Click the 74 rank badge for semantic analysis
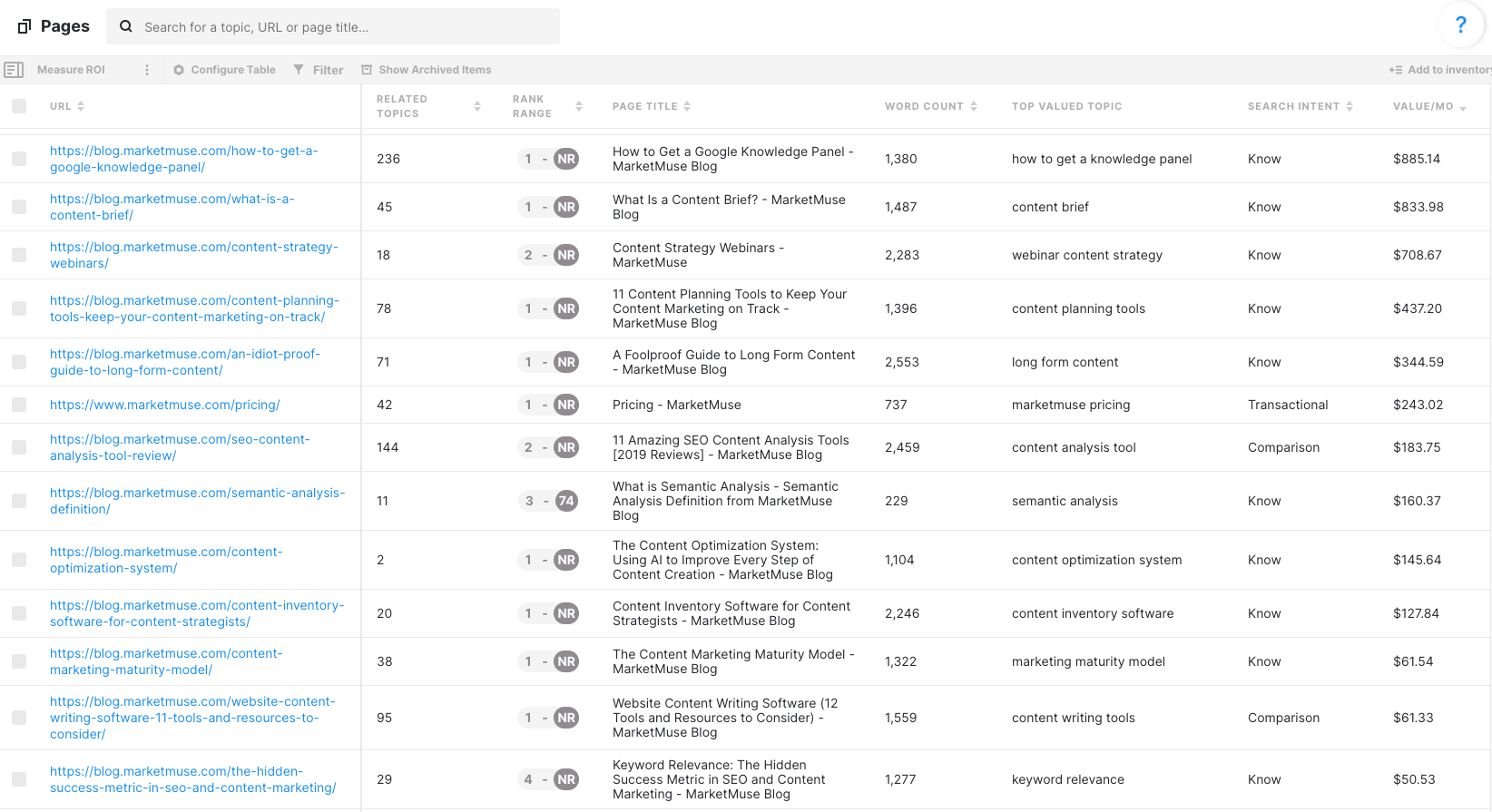 pos(566,501)
